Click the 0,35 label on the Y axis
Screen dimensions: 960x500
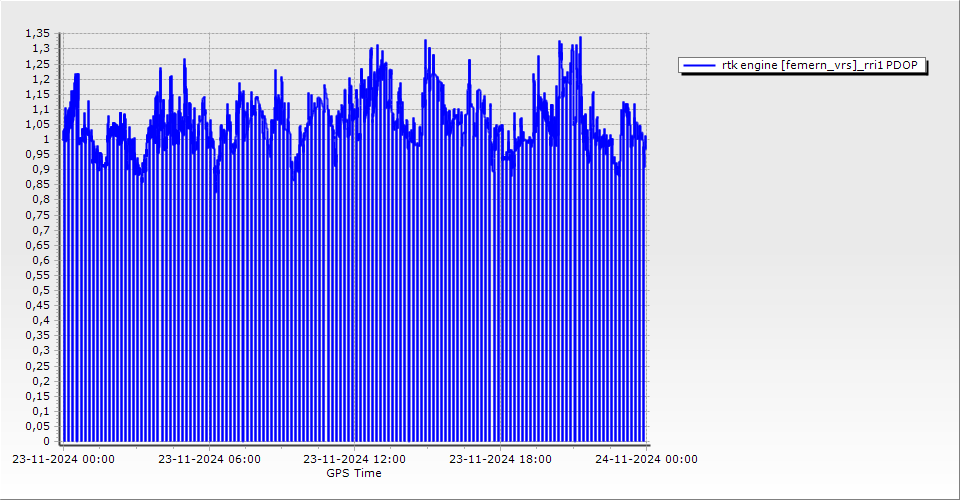39,335
